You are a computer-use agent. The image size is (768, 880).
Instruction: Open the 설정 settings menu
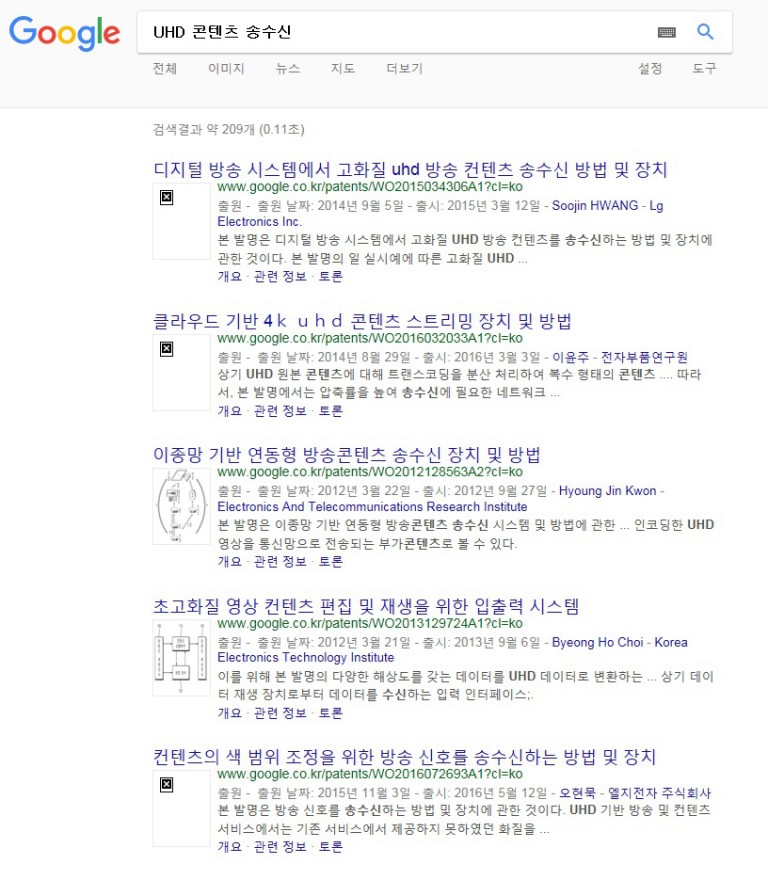(x=650, y=68)
